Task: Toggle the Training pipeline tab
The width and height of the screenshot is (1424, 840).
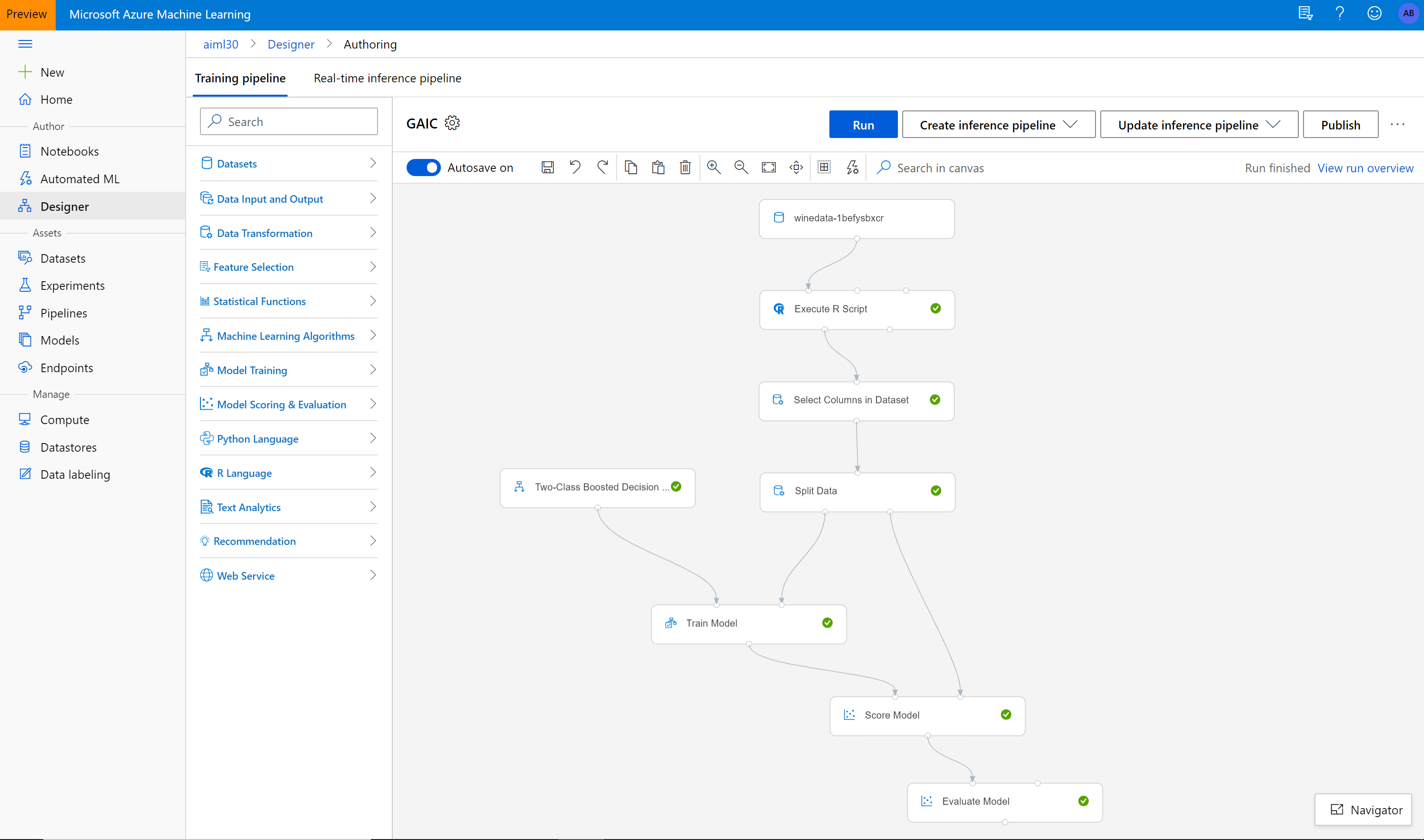Action: click(x=240, y=78)
